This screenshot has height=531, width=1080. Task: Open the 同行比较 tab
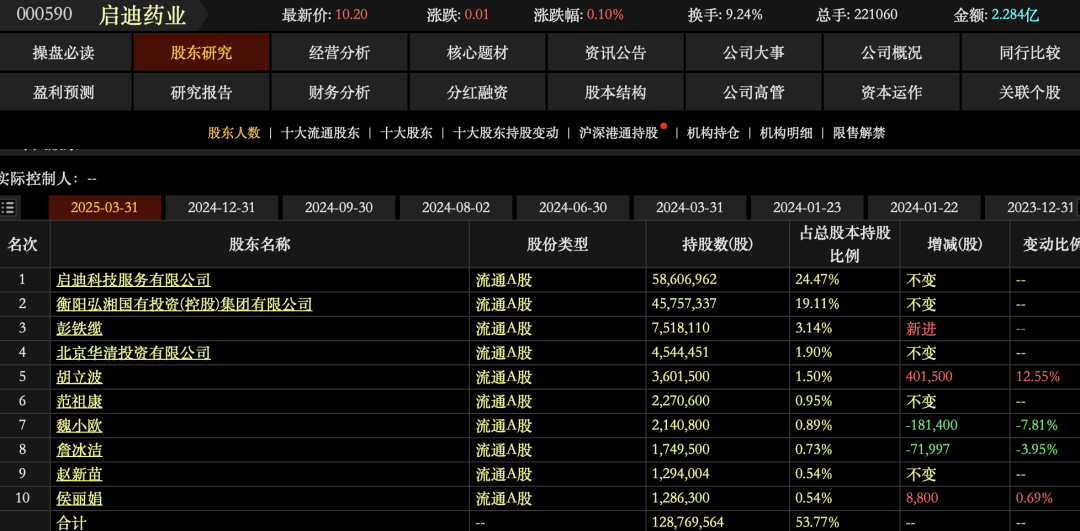(1021, 53)
